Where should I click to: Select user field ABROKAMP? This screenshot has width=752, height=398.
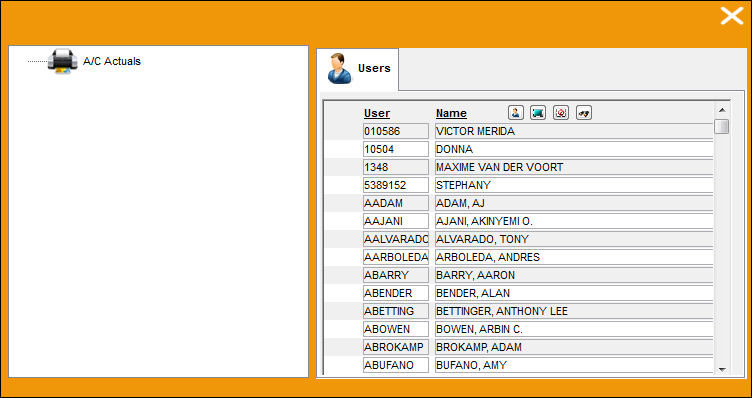pos(396,347)
